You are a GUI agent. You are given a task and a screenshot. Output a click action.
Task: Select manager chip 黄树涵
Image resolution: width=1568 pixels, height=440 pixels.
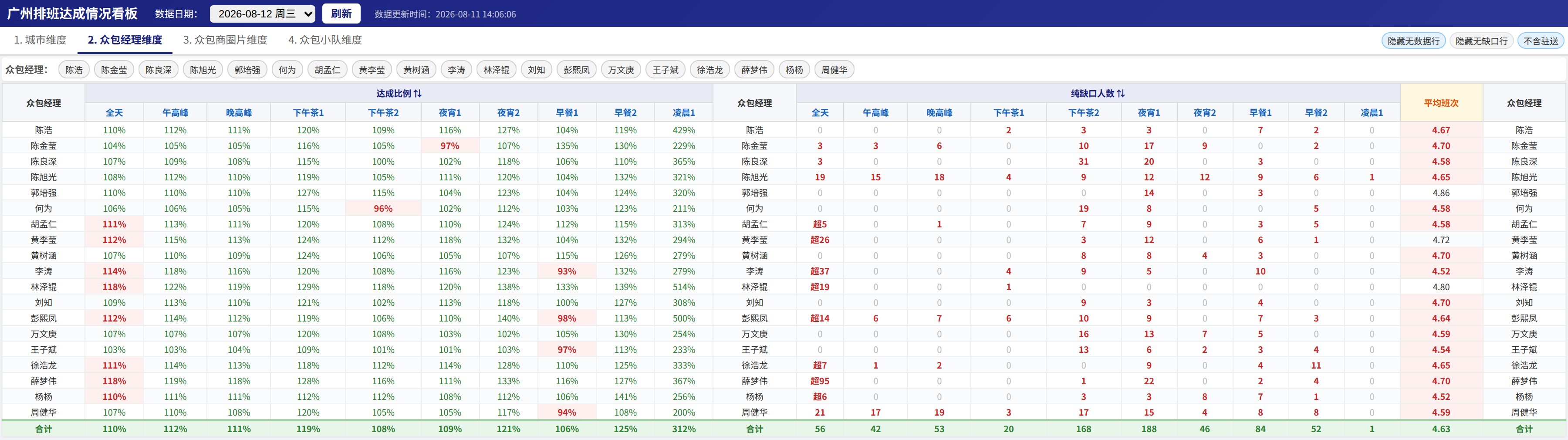click(x=416, y=70)
